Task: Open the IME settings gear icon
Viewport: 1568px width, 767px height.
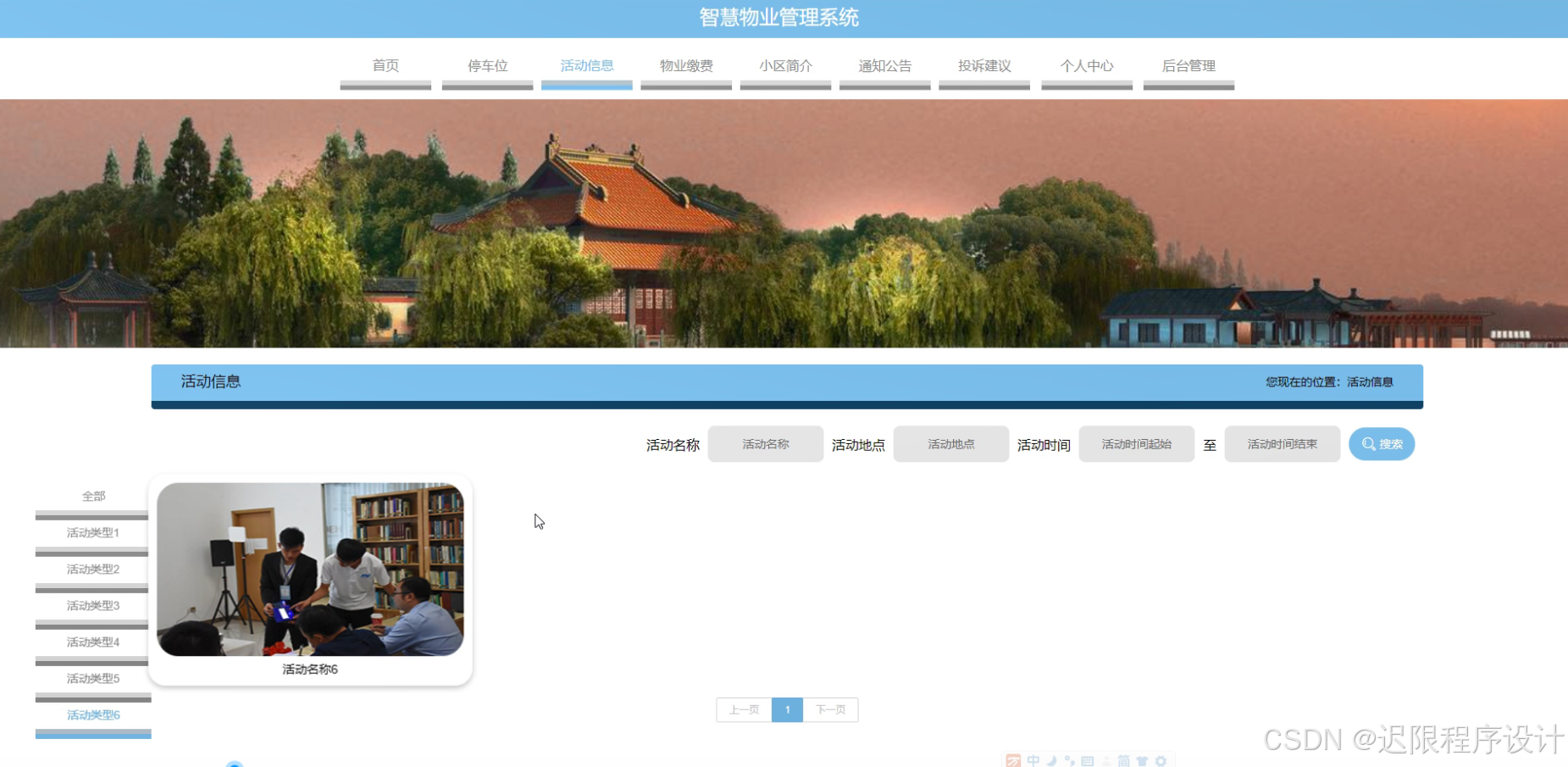Action: 1161,760
